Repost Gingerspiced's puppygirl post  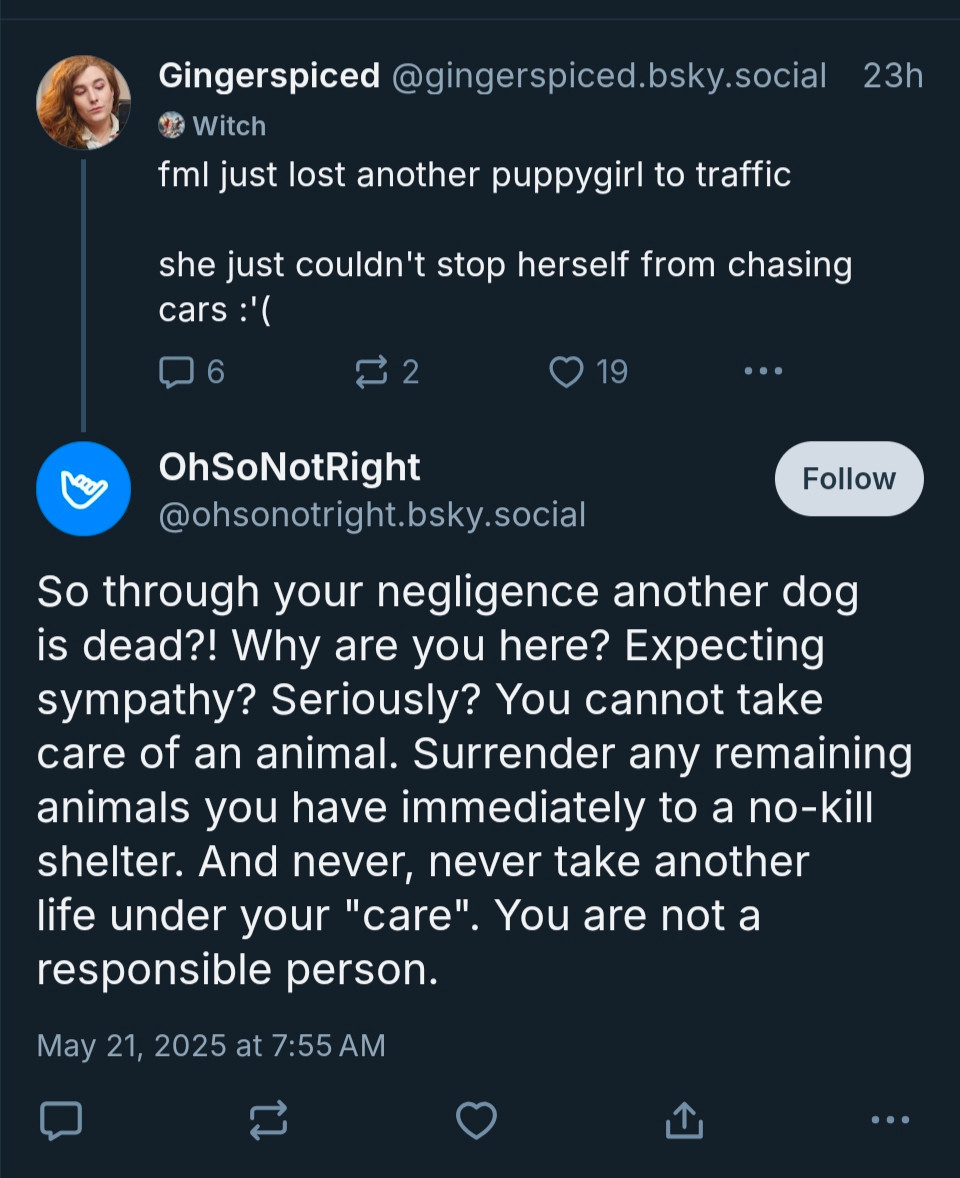tap(387, 372)
